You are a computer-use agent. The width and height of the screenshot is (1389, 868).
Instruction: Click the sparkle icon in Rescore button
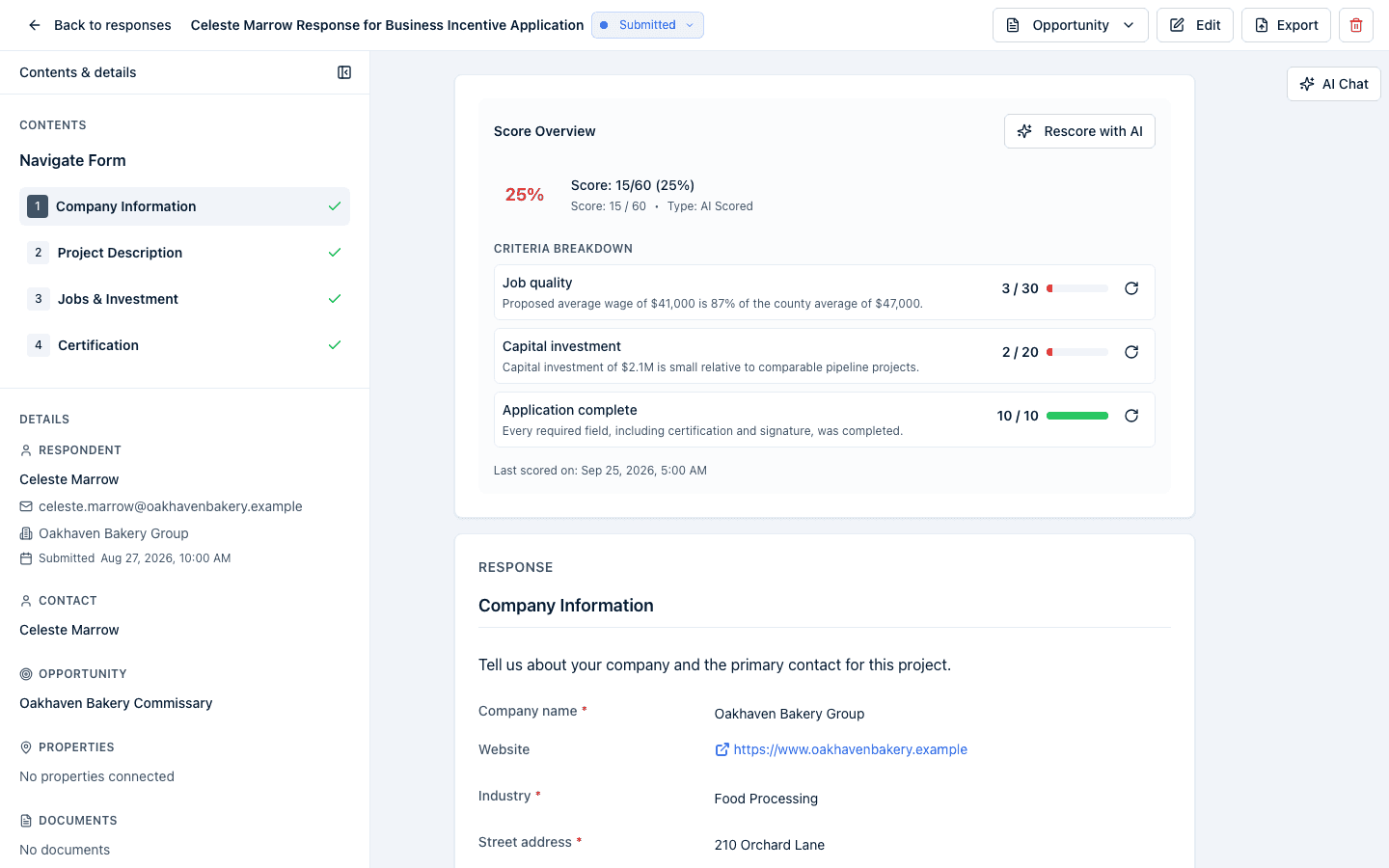click(x=1025, y=131)
